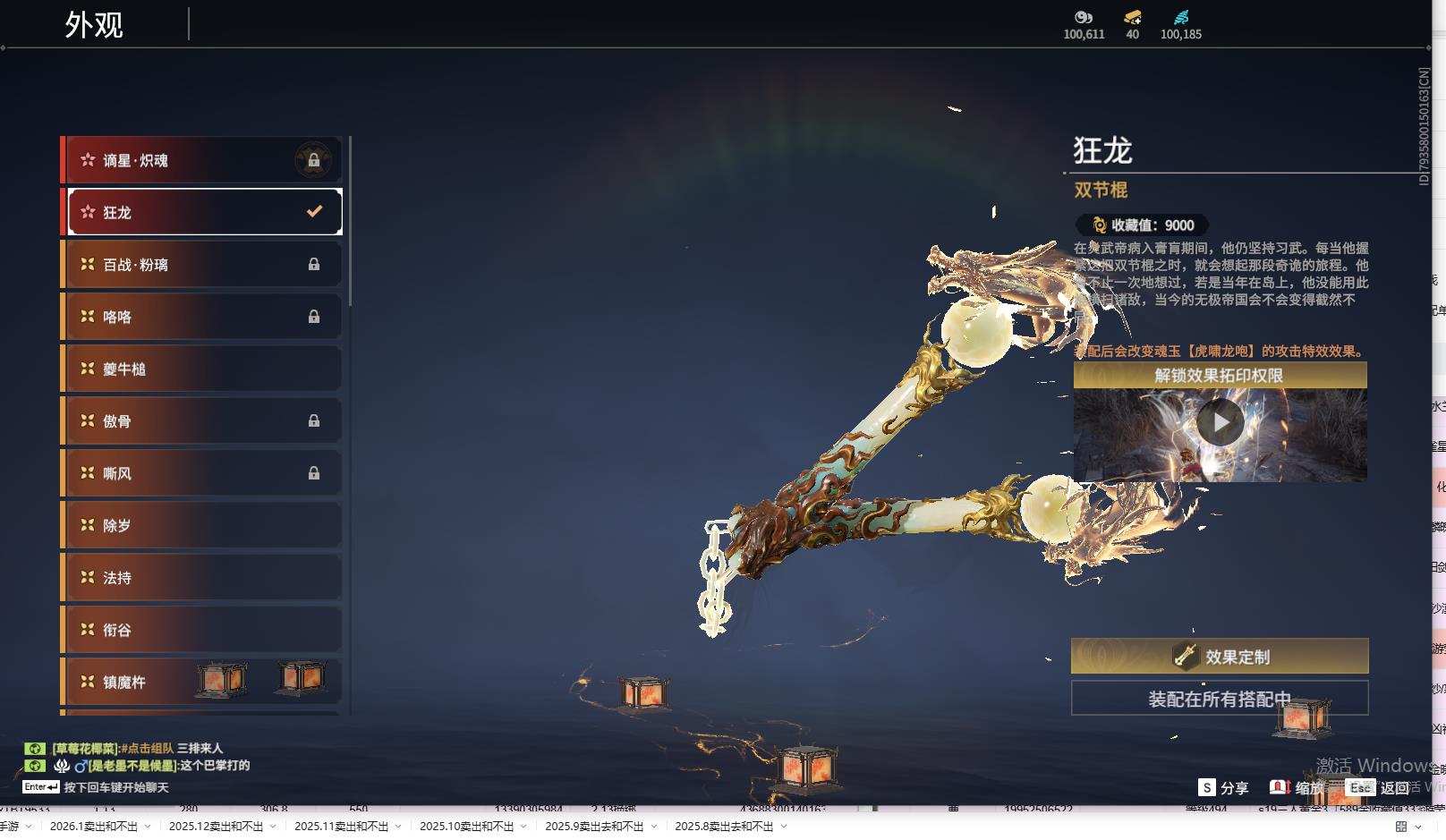Select the 百战·粉璃 skin
This screenshot has width=1446, height=840.
point(201,264)
